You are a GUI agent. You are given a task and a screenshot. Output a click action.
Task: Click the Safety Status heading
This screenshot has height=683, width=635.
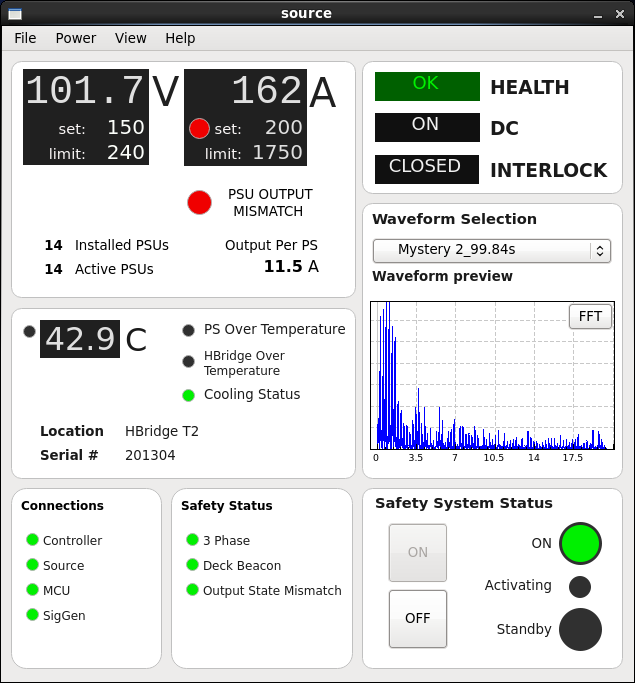click(226, 505)
